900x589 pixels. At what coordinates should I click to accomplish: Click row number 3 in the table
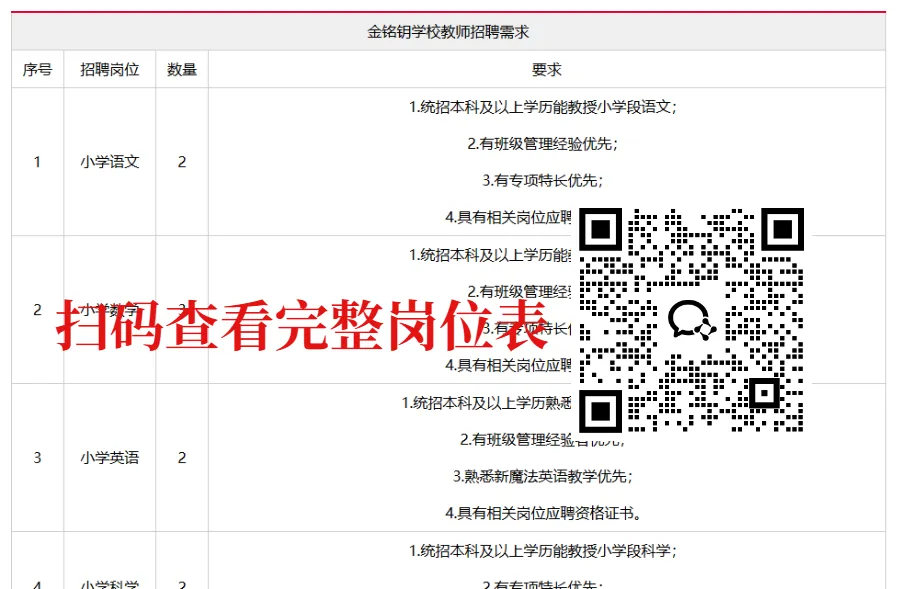(x=37, y=458)
